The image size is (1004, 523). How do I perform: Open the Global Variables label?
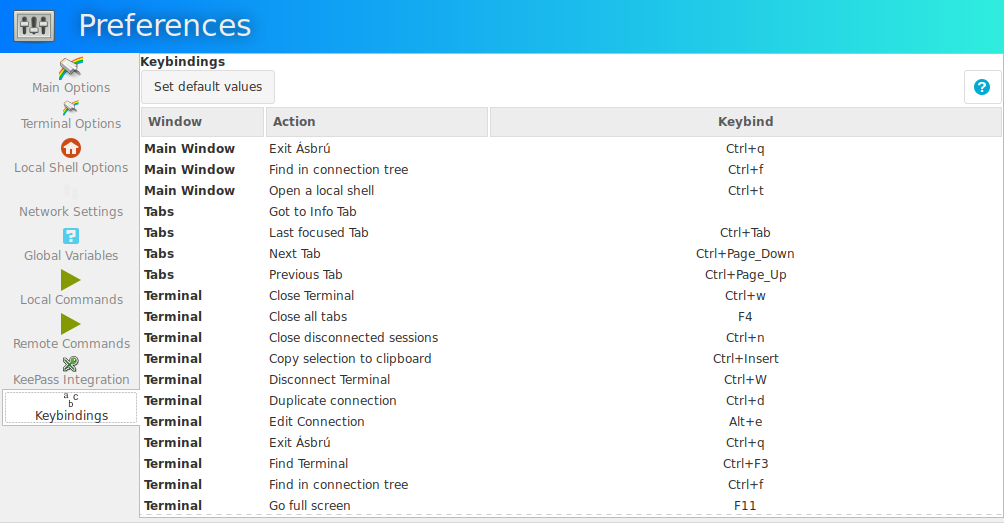[71, 255]
